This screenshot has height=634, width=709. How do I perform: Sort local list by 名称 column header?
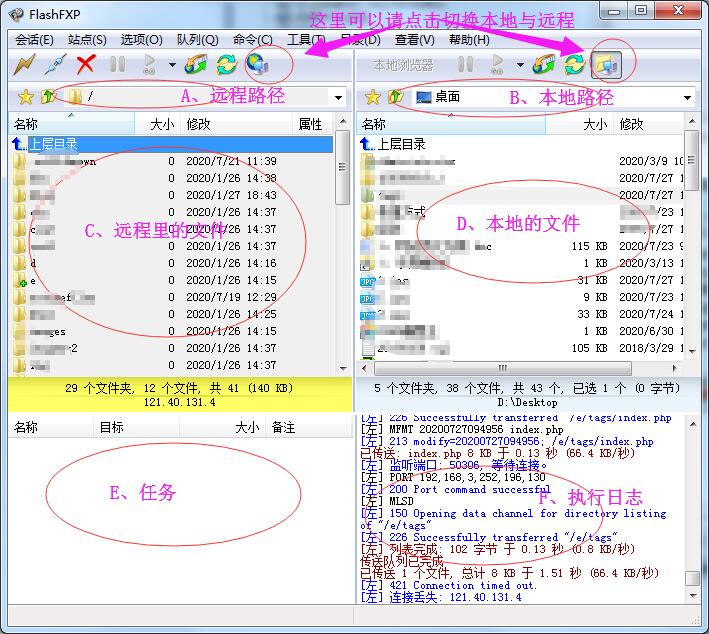coord(451,124)
